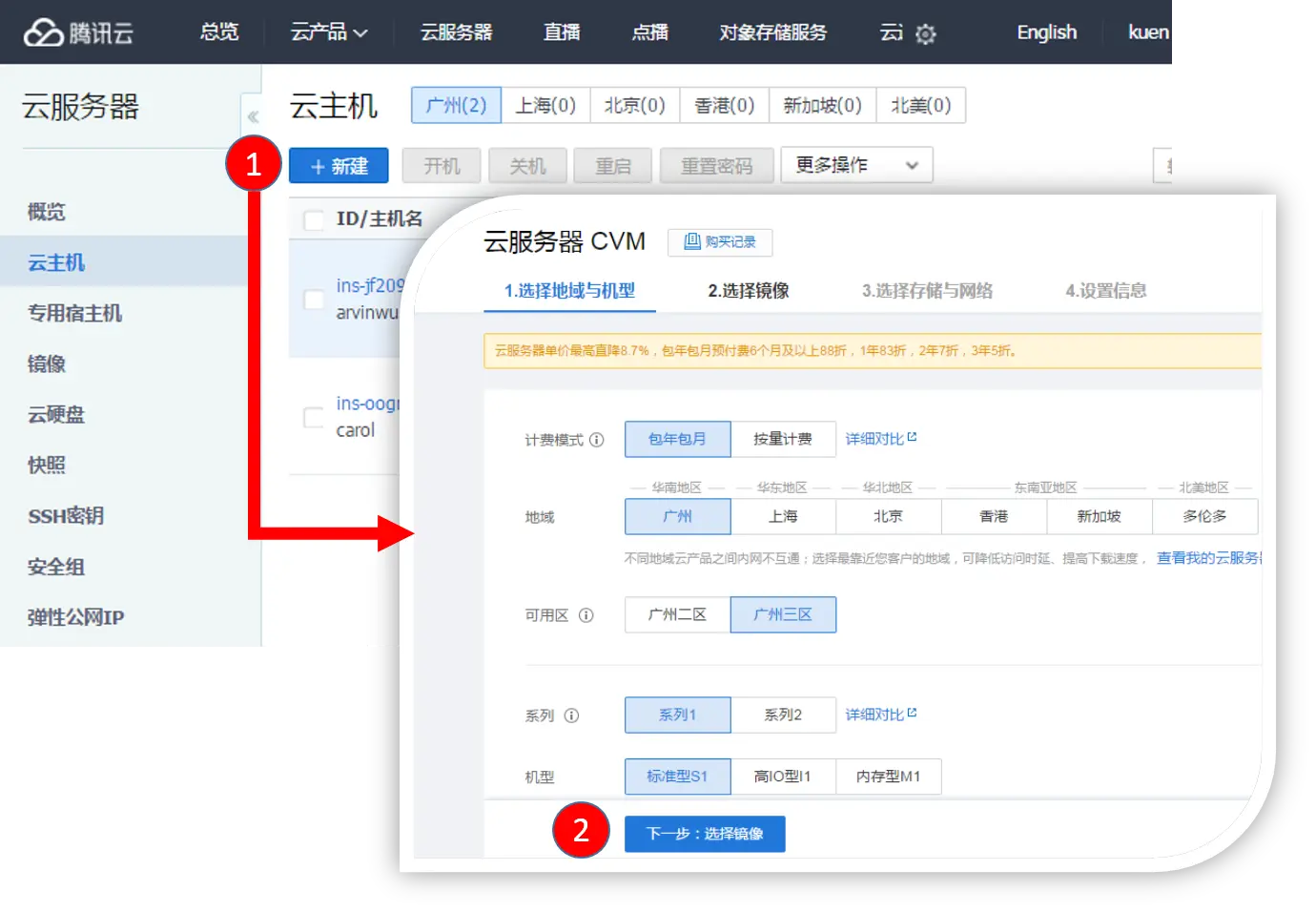
Task: Open 云服务器 in top navigation
Action: 457,32
